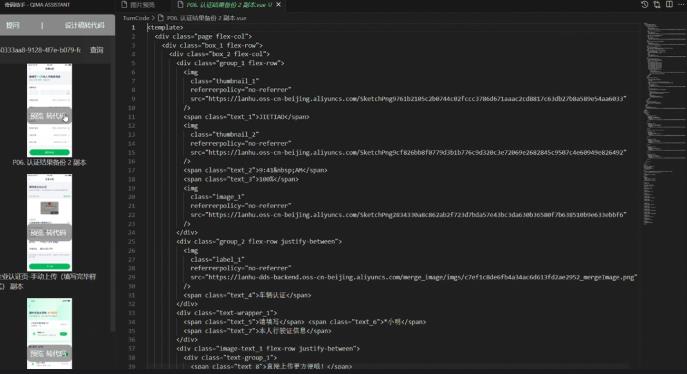
Task: Close the P06 .vue editor tab
Action: click(x=279, y=4)
